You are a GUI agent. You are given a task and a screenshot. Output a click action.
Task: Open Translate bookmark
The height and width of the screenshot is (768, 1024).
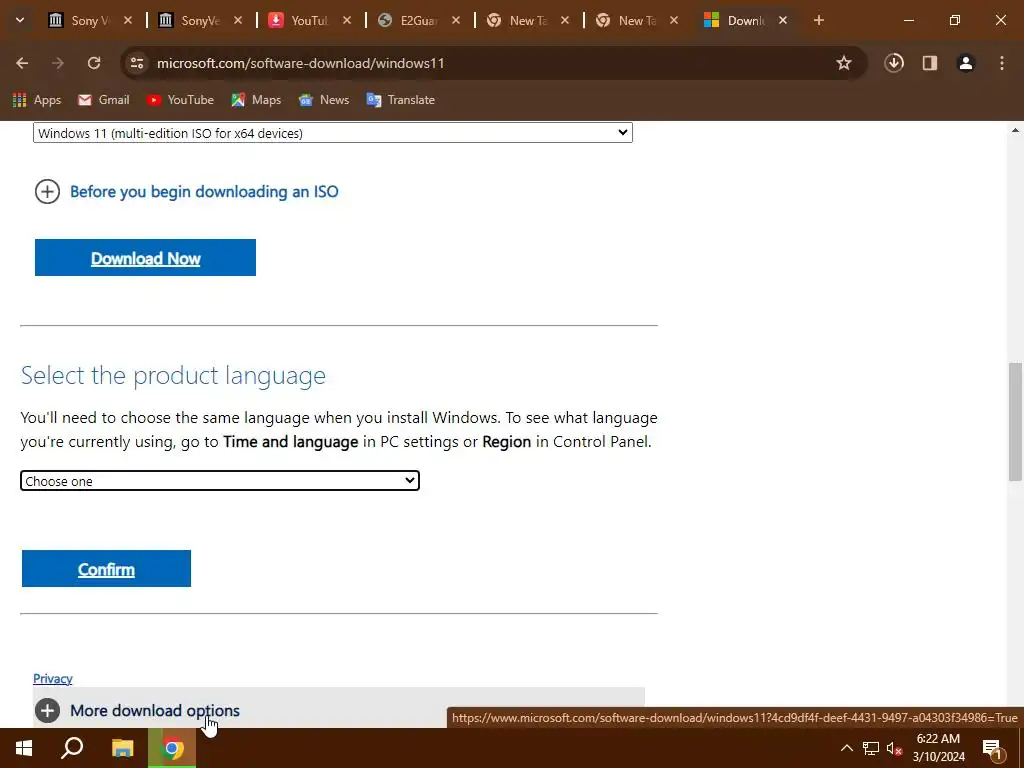tap(401, 100)
